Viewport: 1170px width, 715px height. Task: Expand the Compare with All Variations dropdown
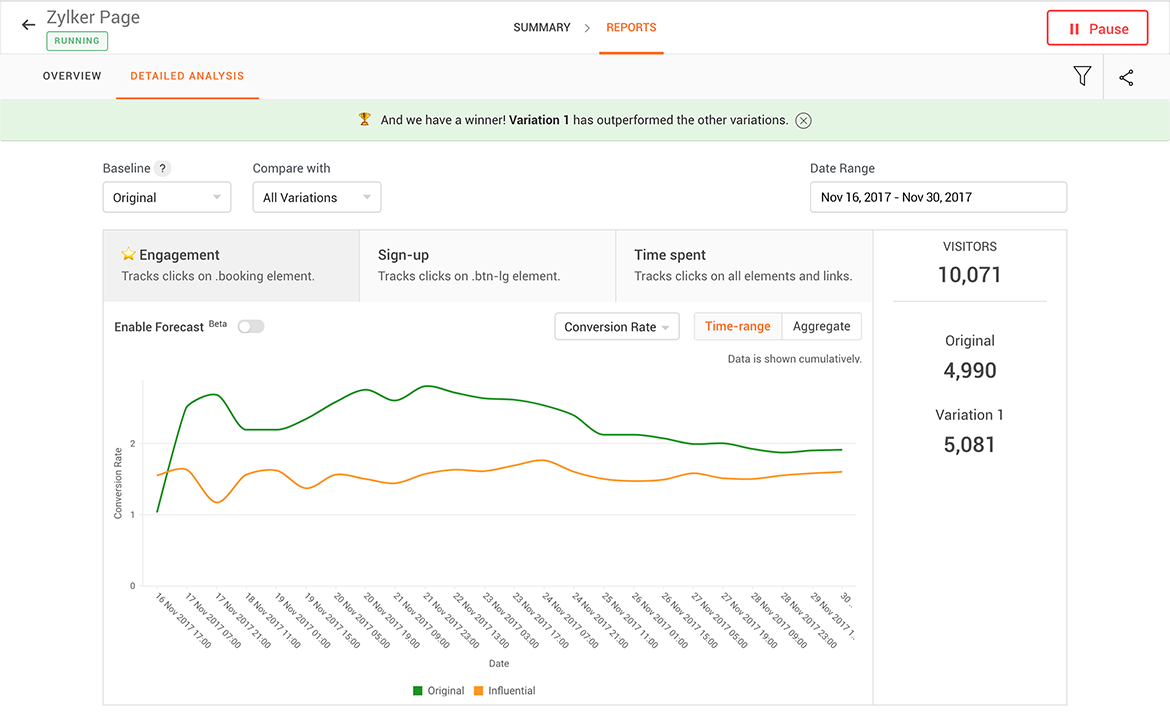316,197
